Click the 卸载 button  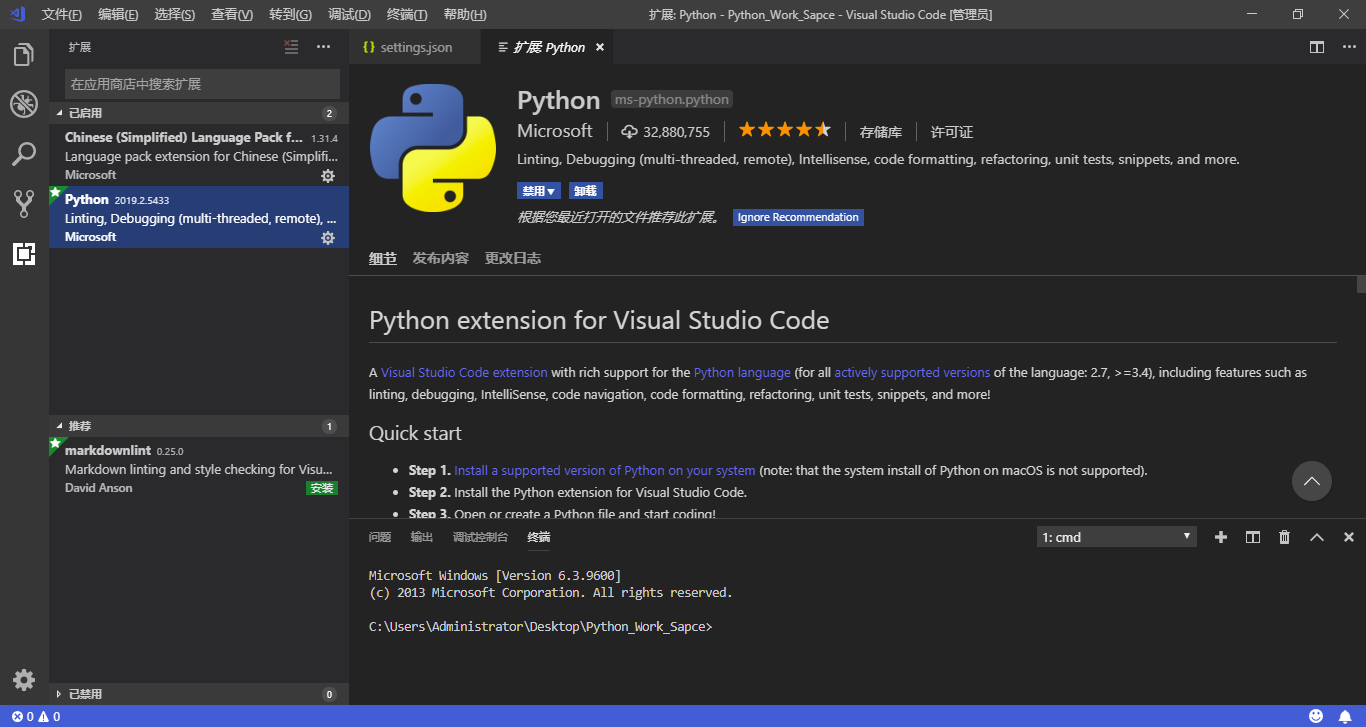(586, 191)
